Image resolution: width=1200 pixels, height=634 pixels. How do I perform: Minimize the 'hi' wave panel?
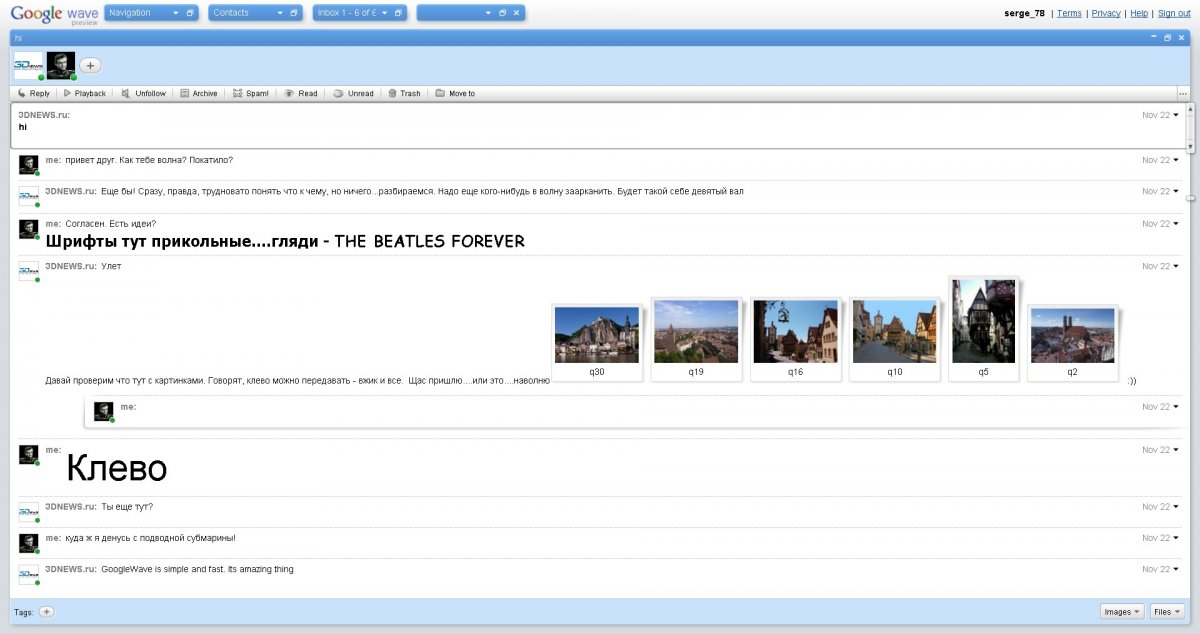[1154, 37]
